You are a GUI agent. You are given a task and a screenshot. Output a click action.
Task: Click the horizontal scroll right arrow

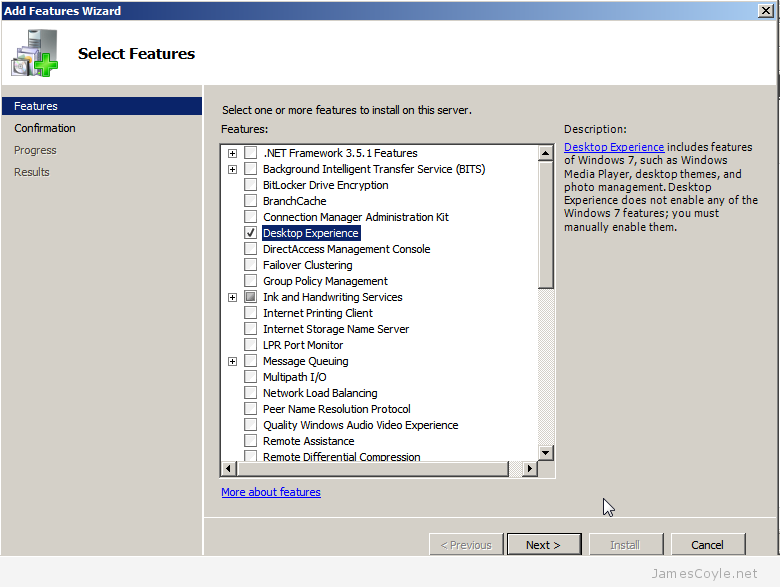pyautogui.click(x=530, y=468)
